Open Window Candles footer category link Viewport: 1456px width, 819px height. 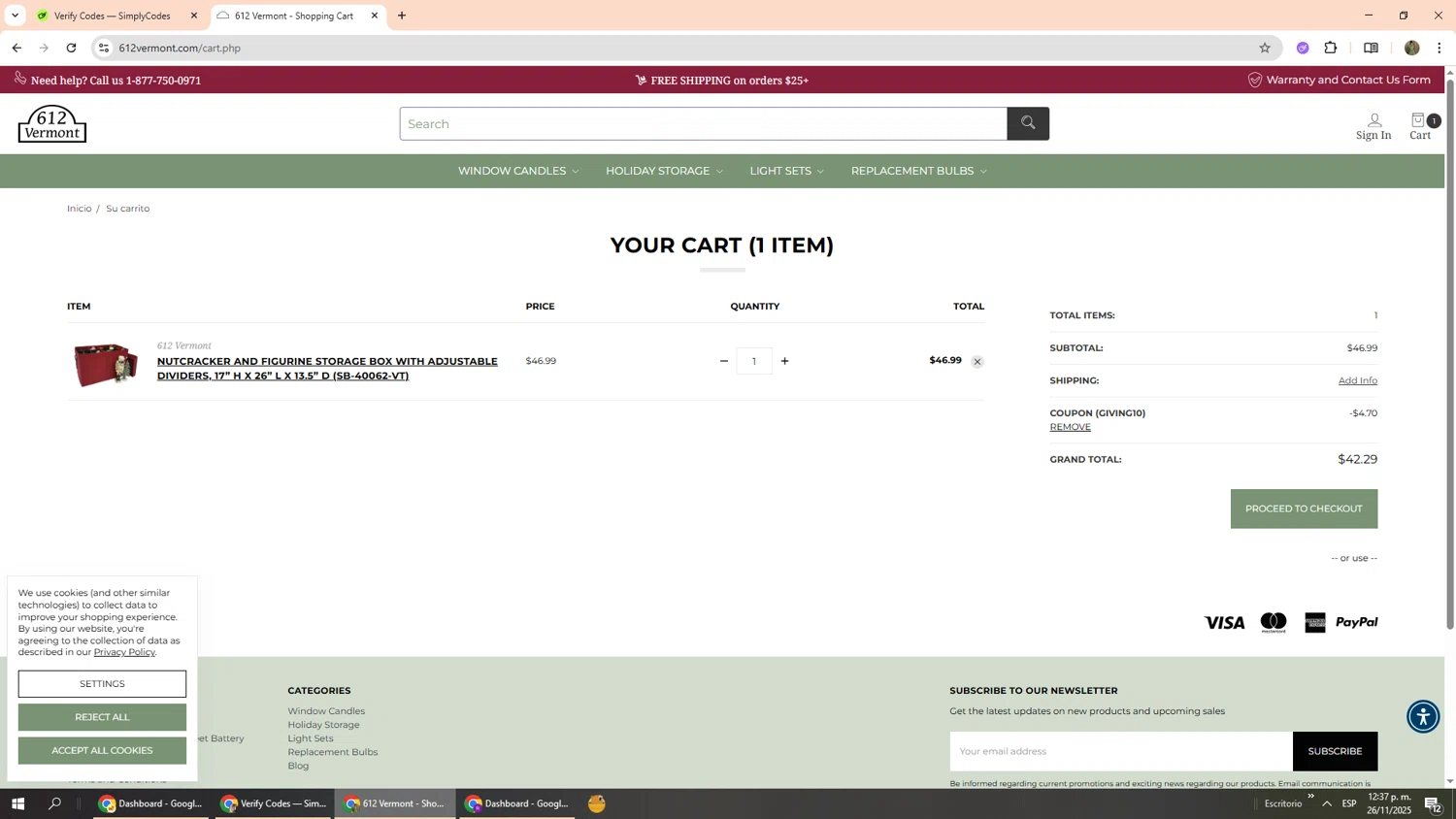(326, 711)
